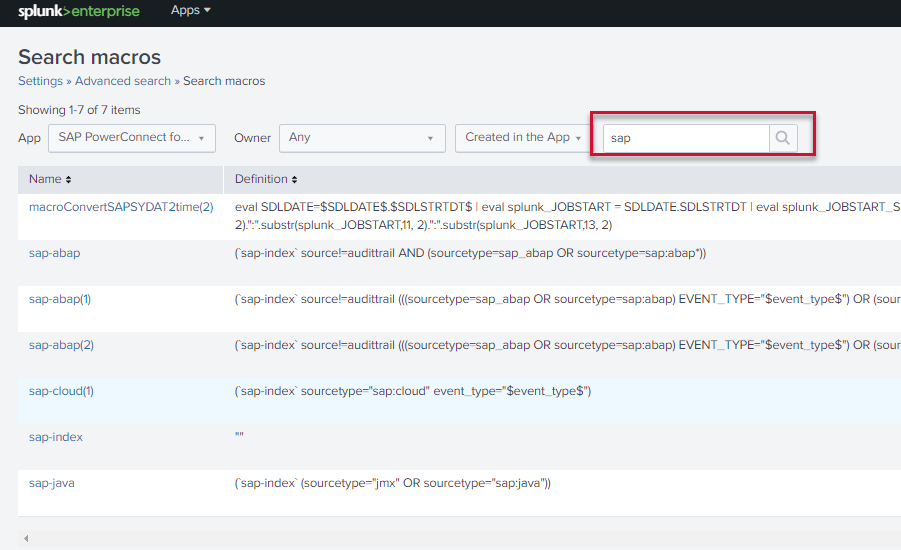This screenshot has width=901, height=550.
Task: Edit the sap-abap(2) macro
Action: 62,345
